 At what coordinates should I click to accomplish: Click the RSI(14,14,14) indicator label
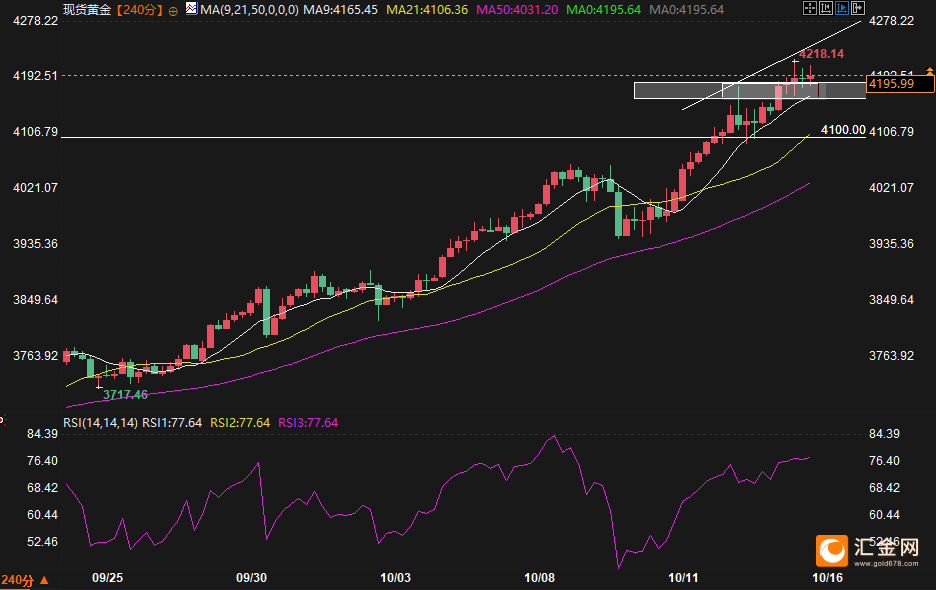click(x=100, y=423)
